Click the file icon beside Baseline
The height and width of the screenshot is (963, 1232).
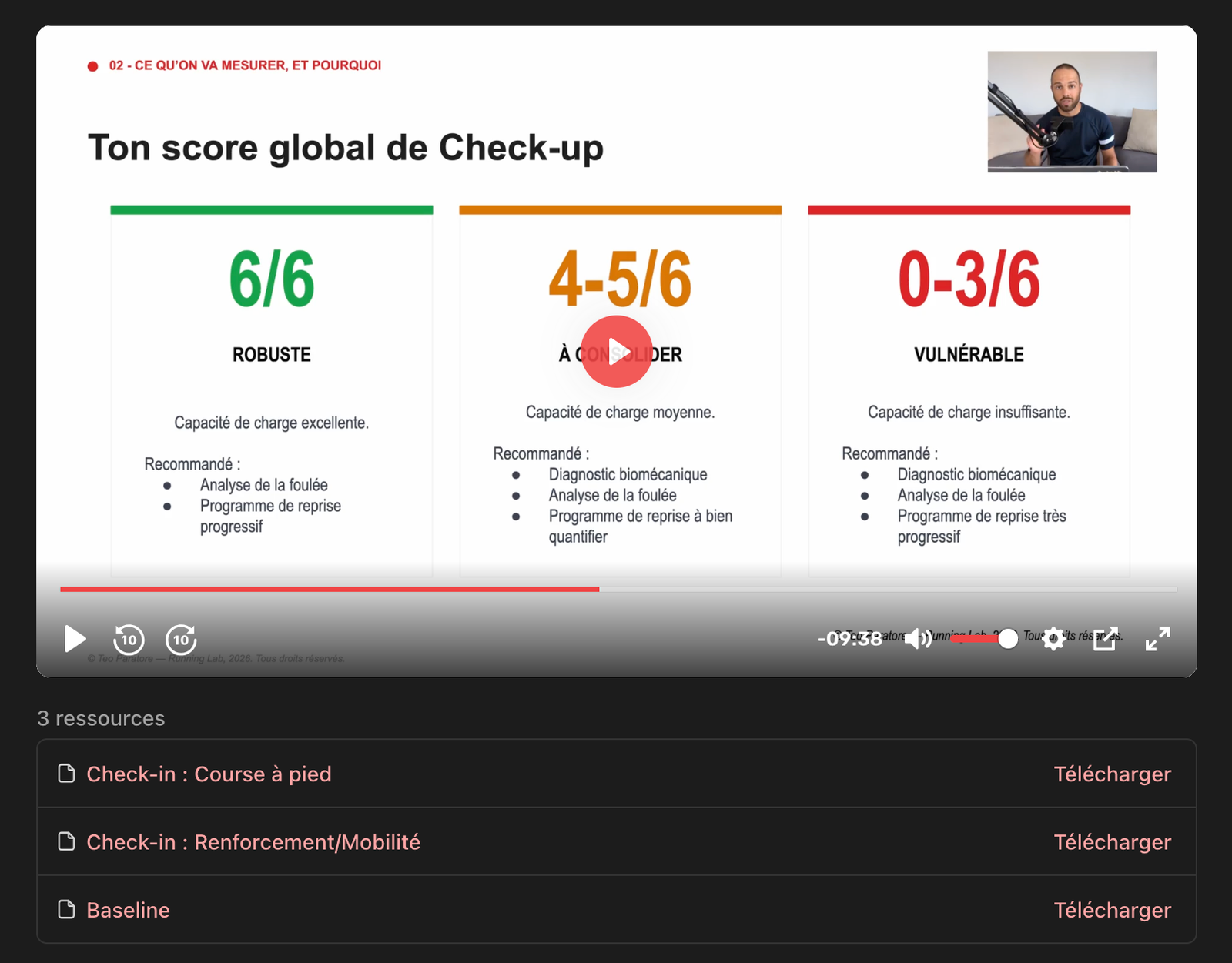[x=67, y=909]
